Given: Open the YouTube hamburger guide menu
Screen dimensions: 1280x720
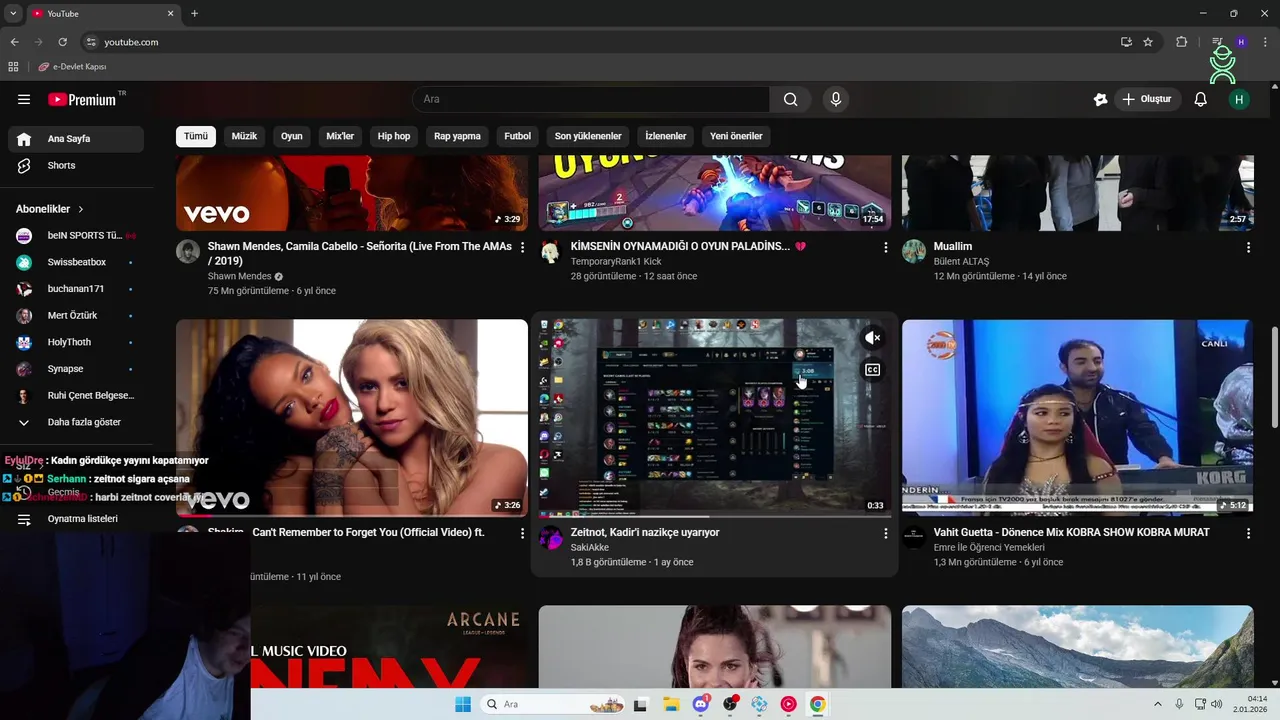Looking at the screenshot, I should click(x=24, y=99).
